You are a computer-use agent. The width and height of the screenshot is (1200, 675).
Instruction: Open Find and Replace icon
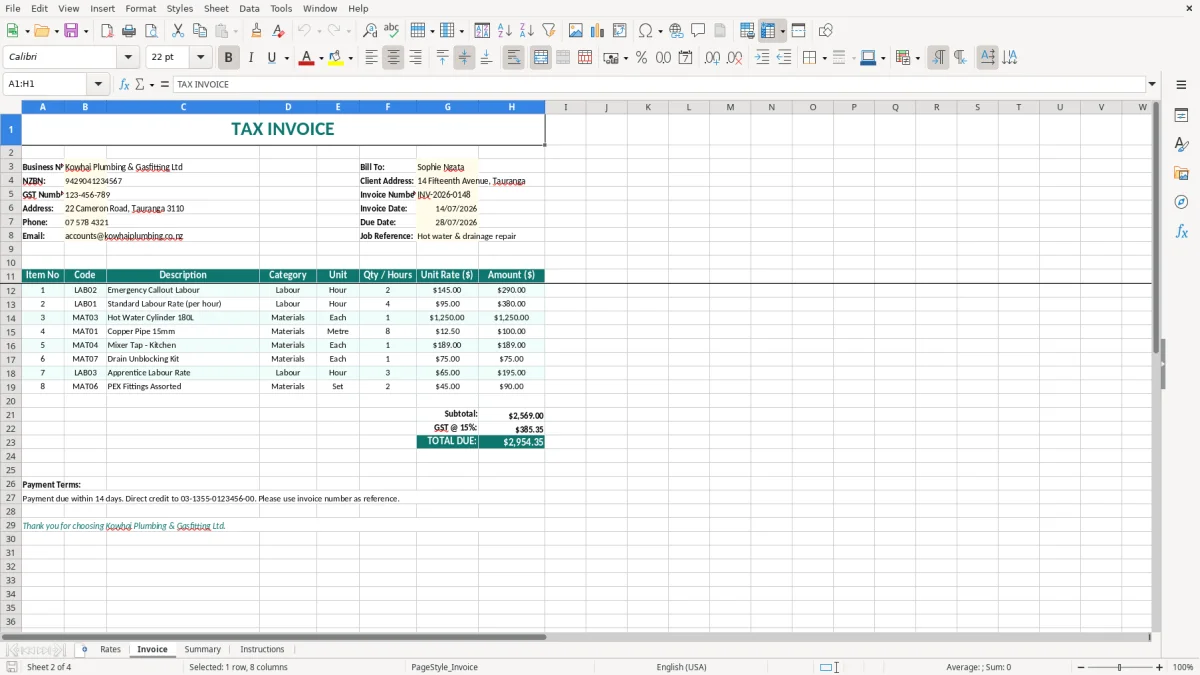[370, 31]
